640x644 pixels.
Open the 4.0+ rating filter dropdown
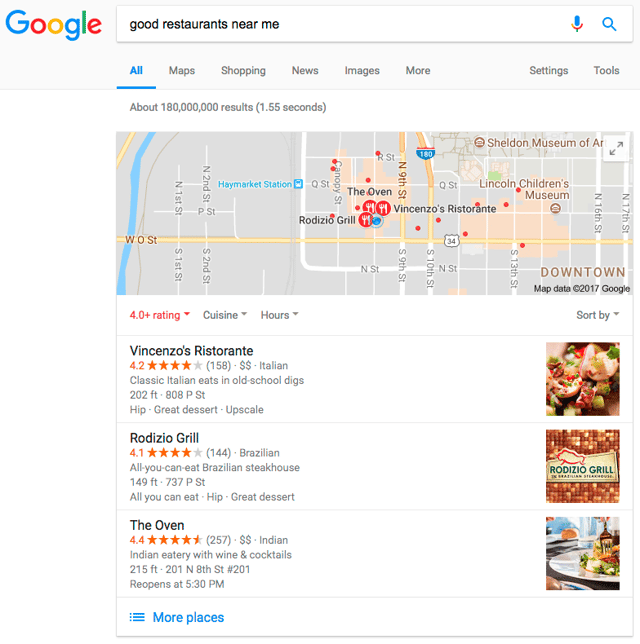(159, 315)
